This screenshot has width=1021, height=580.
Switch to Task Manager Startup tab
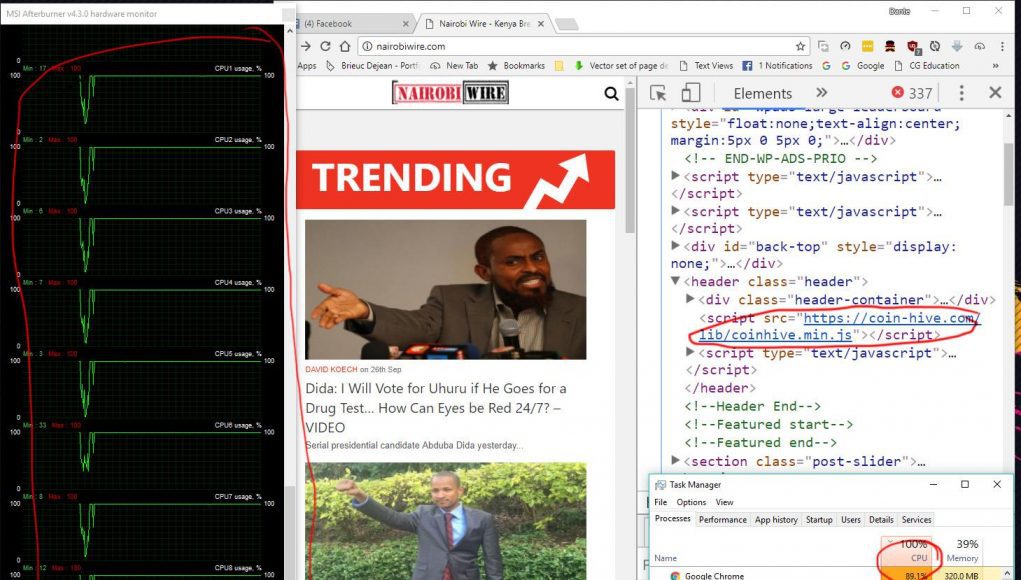pos(818,519)
